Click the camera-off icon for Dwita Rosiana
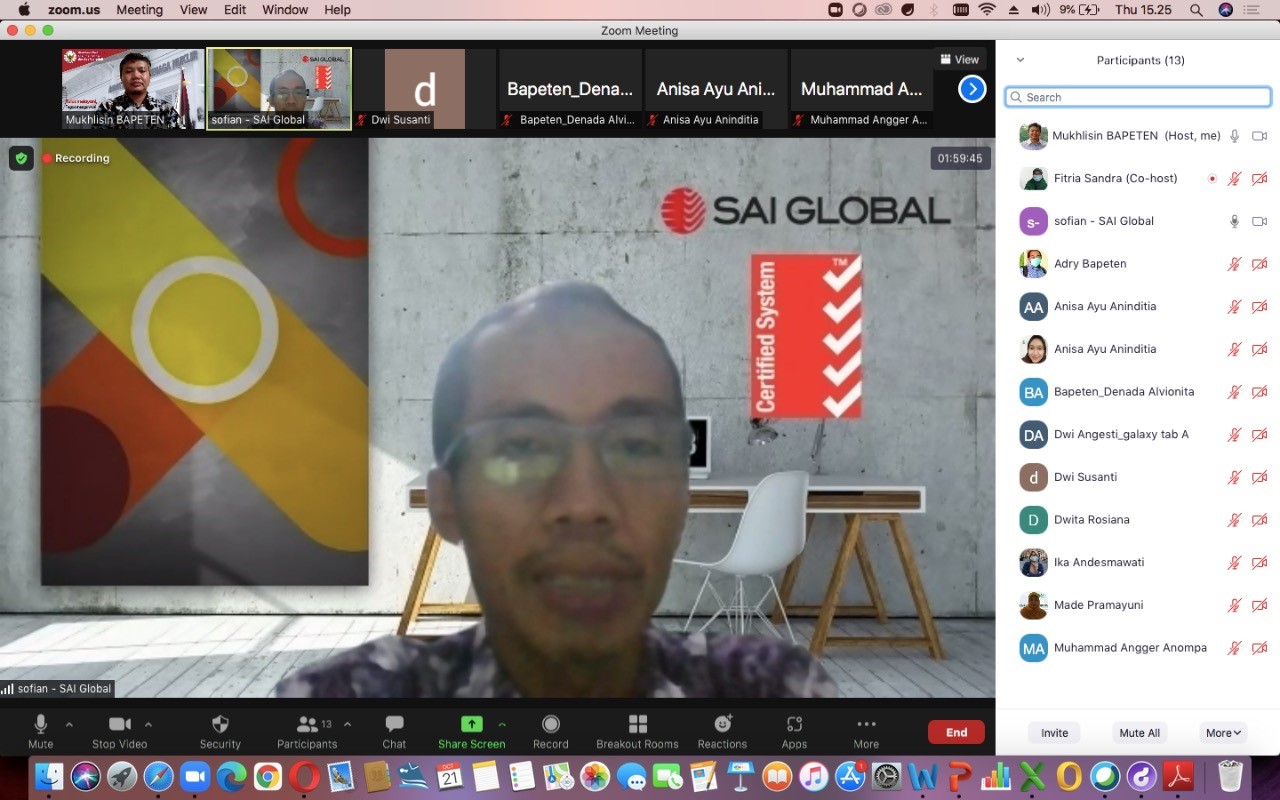This screenshot has height=800, width=1280. [1260, 520]
